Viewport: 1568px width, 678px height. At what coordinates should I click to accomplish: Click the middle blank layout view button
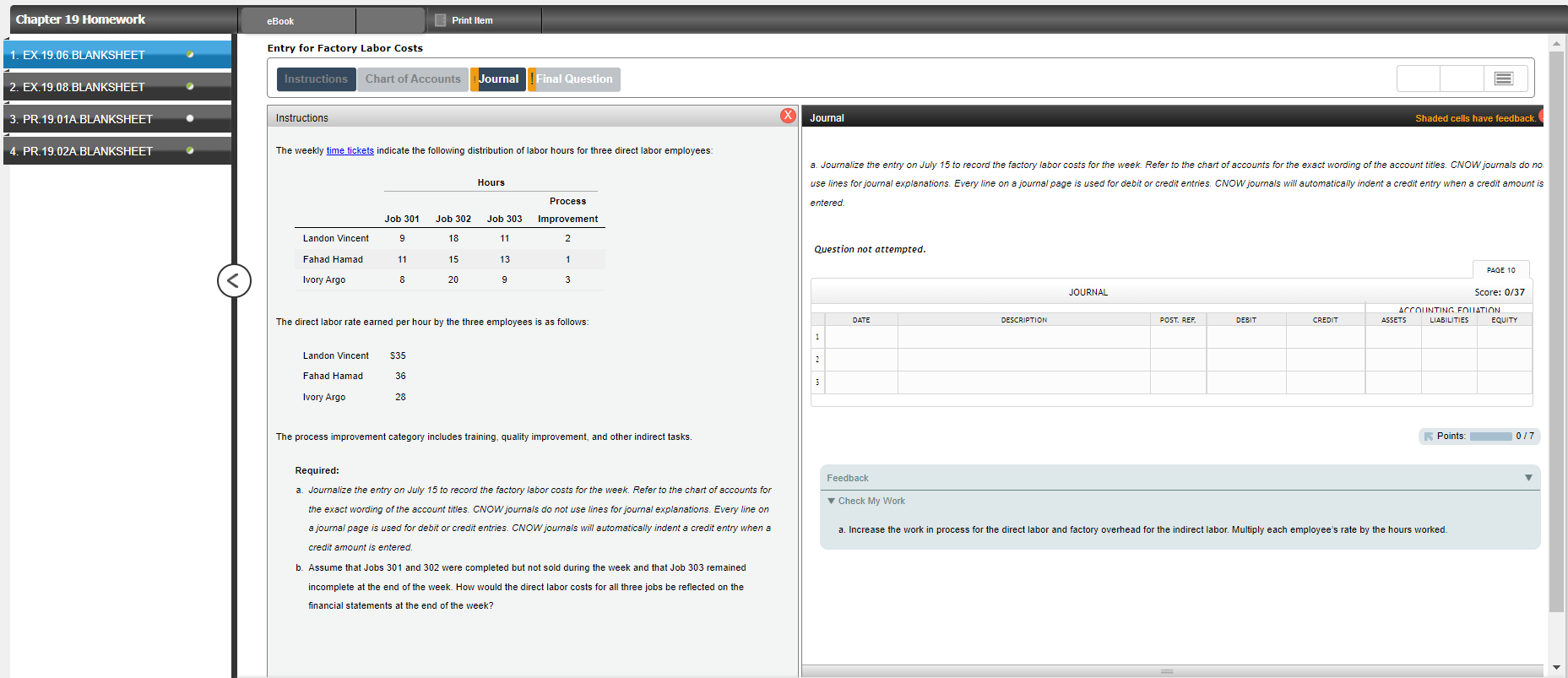click(x=1462, y=79)
